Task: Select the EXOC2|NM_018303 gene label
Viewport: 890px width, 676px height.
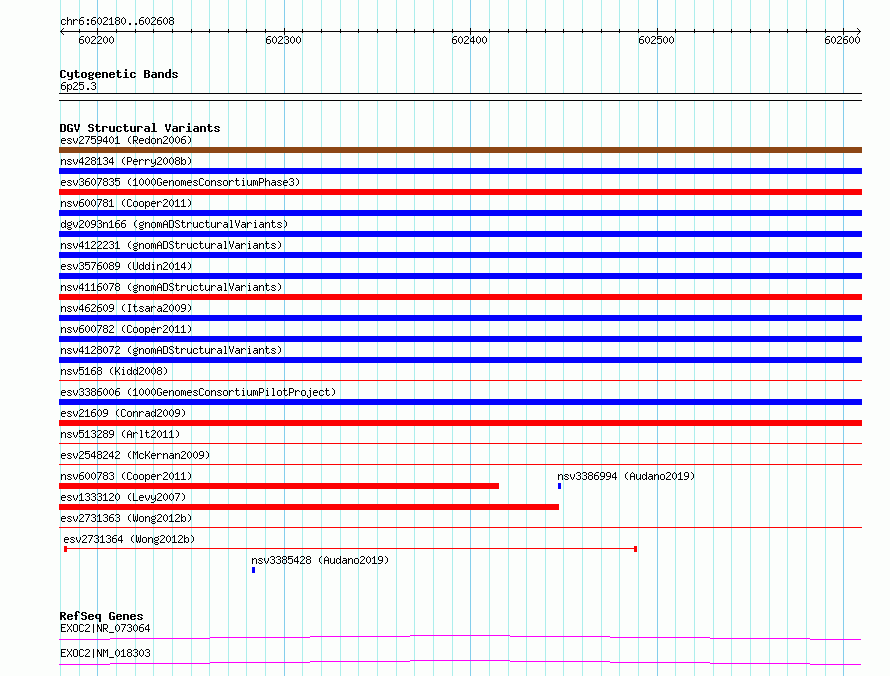Action: 105,653
